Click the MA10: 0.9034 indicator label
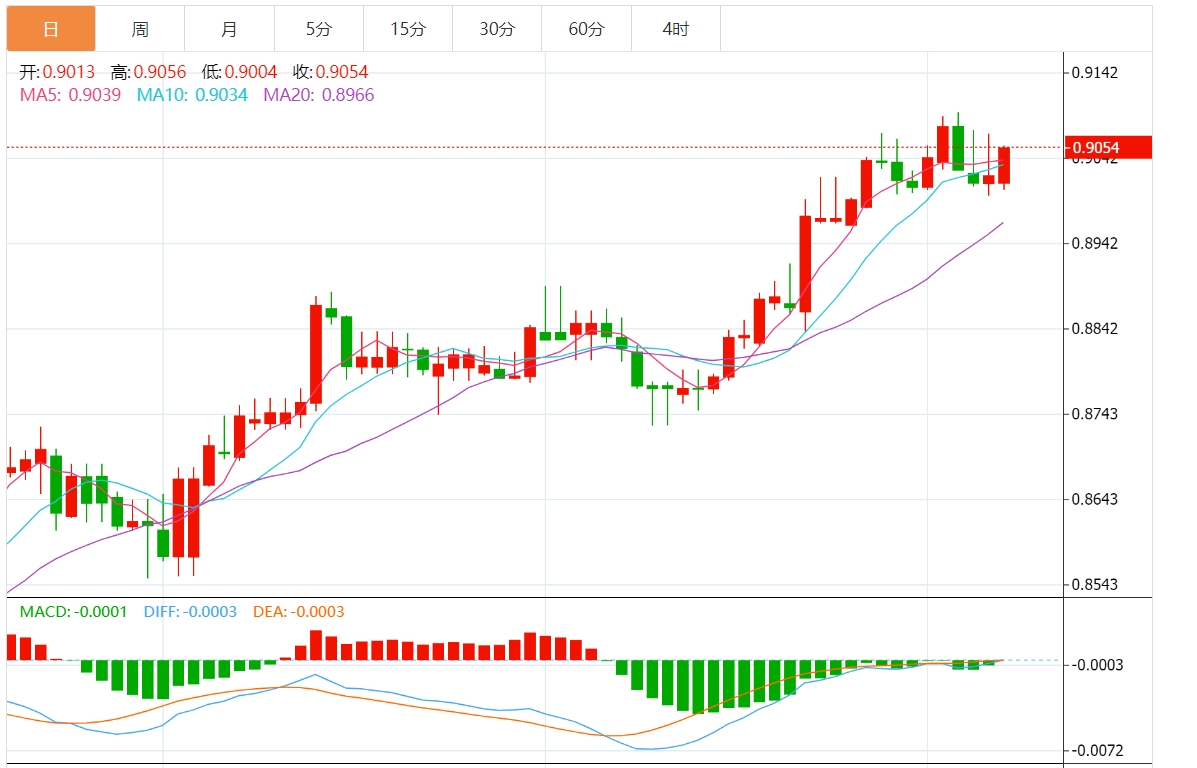 (x=192, y=95)
